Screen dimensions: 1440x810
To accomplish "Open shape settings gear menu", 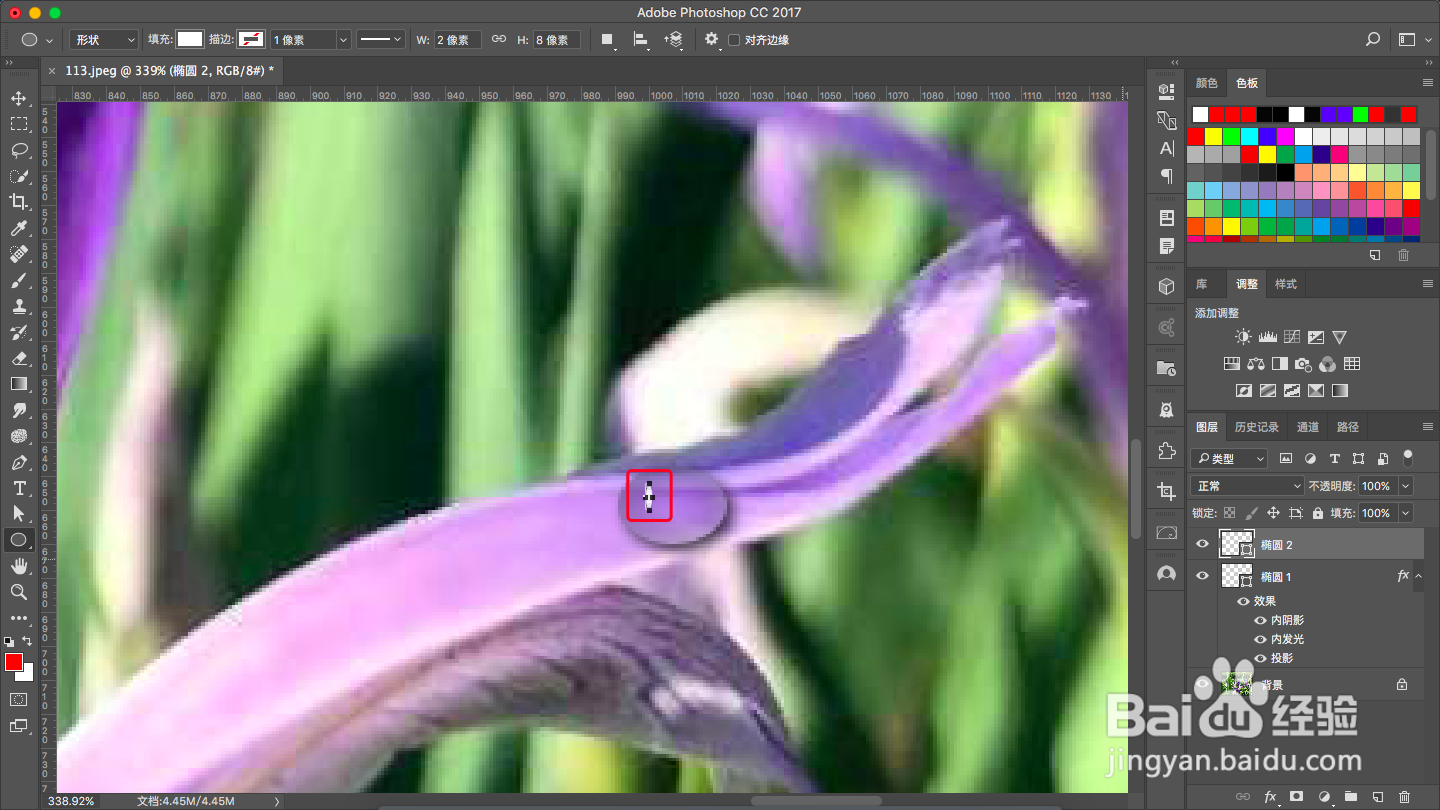I will click(711, 40).
